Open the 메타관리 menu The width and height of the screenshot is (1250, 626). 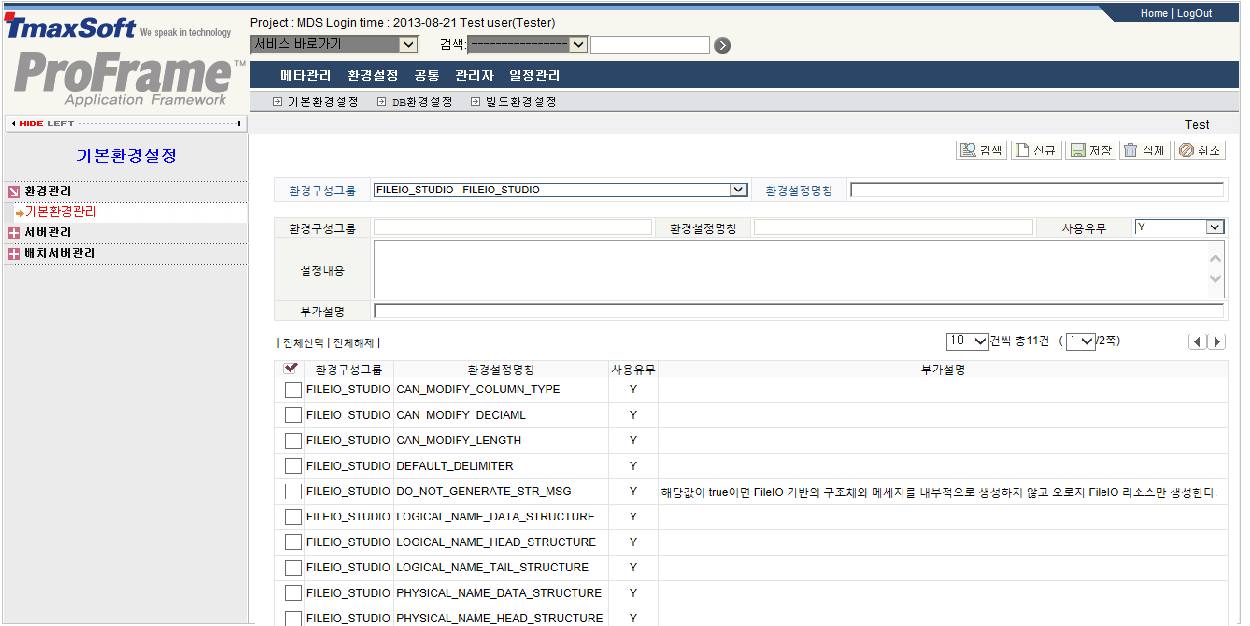click(305, 76)
